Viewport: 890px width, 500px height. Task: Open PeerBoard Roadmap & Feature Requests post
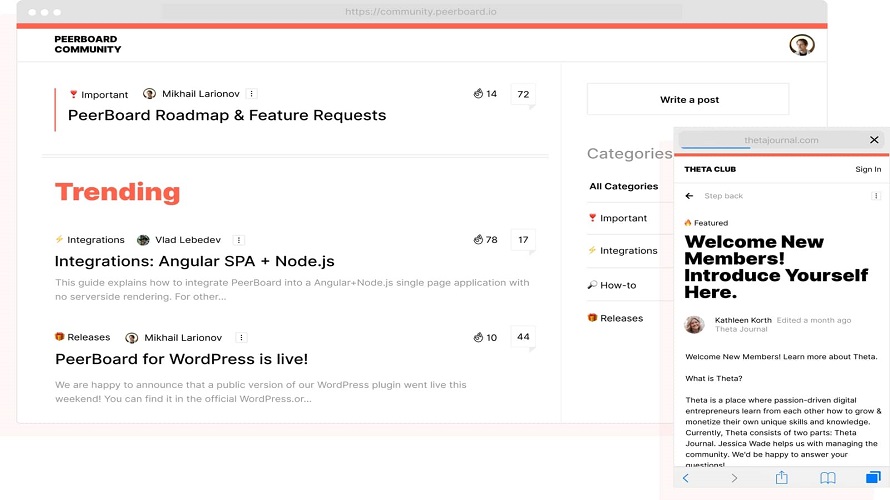[227, 115]
